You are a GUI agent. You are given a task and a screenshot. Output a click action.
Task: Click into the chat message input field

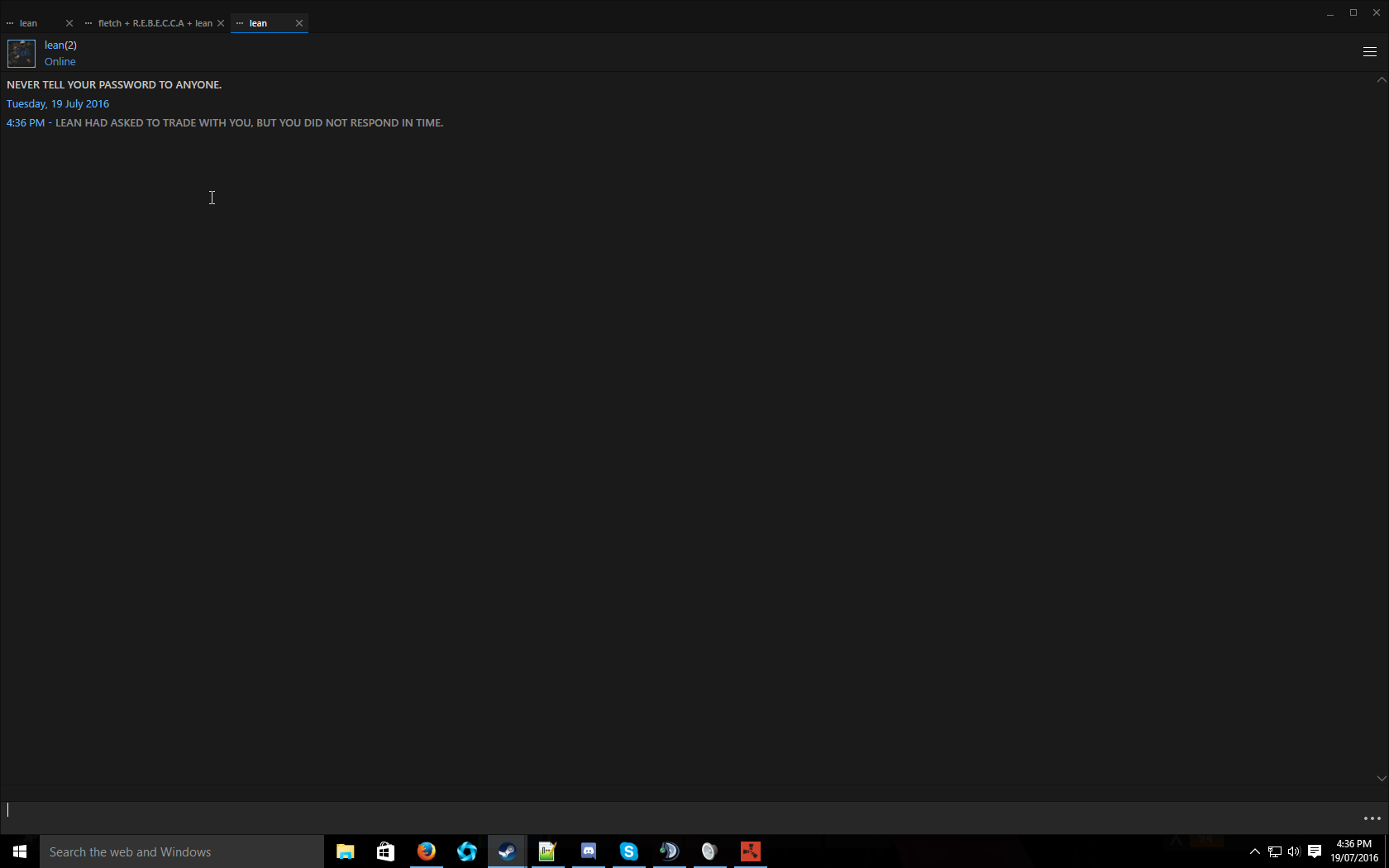(x=661, y=810)
